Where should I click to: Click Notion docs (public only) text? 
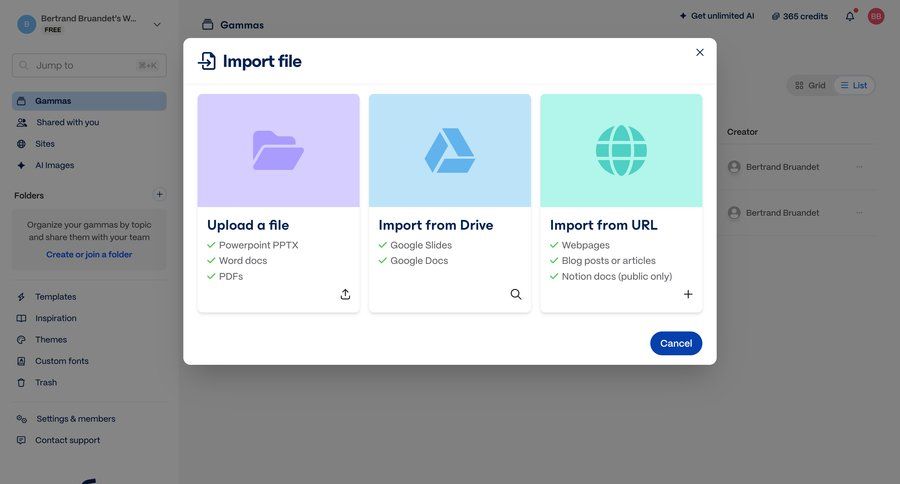click(x=616, y=276)
